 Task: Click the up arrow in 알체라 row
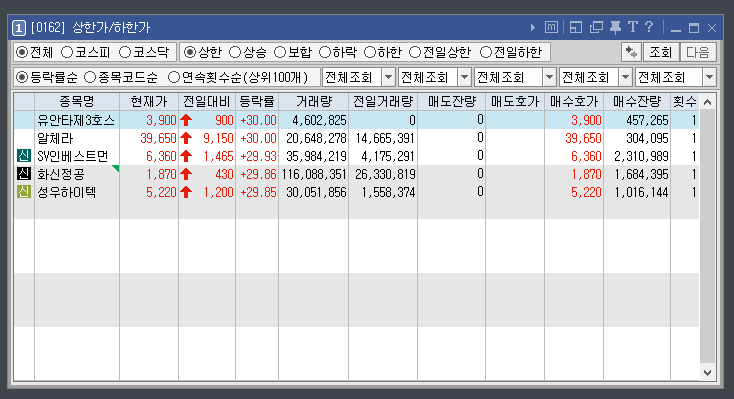click(186, 138)
